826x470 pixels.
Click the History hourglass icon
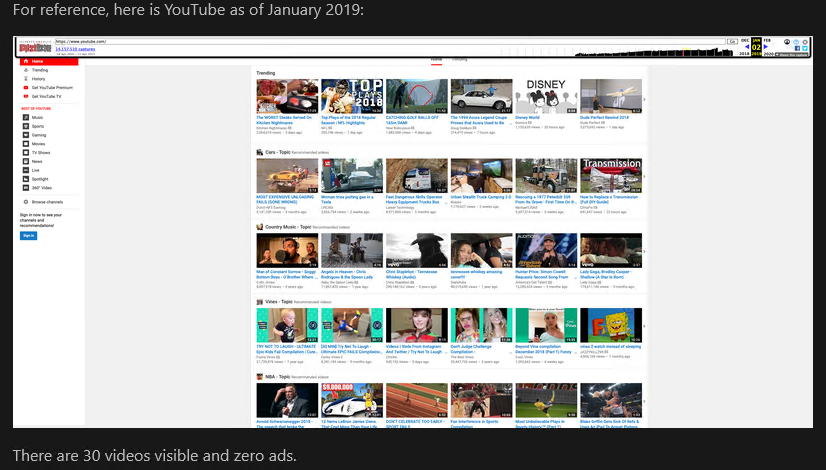coord(26,79)
